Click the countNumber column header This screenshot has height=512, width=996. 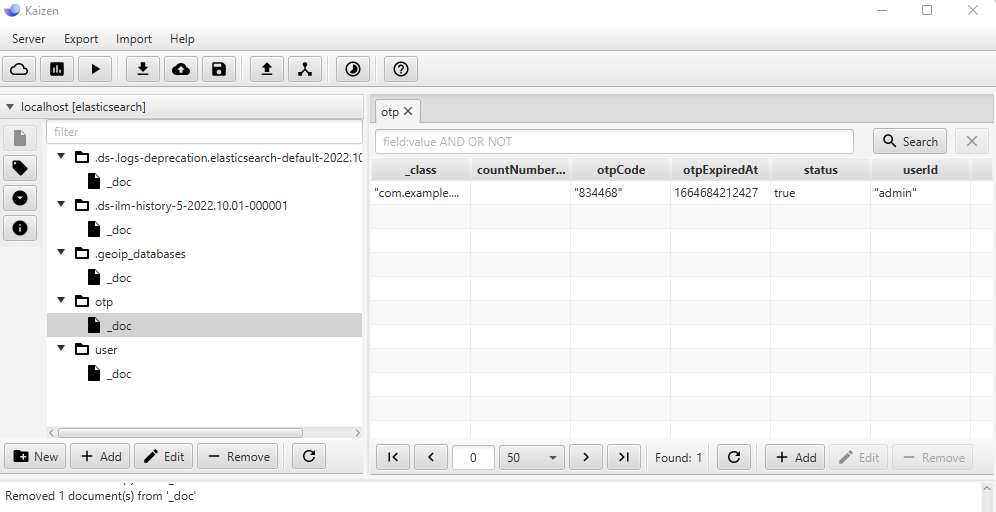(x=521, y=170)
